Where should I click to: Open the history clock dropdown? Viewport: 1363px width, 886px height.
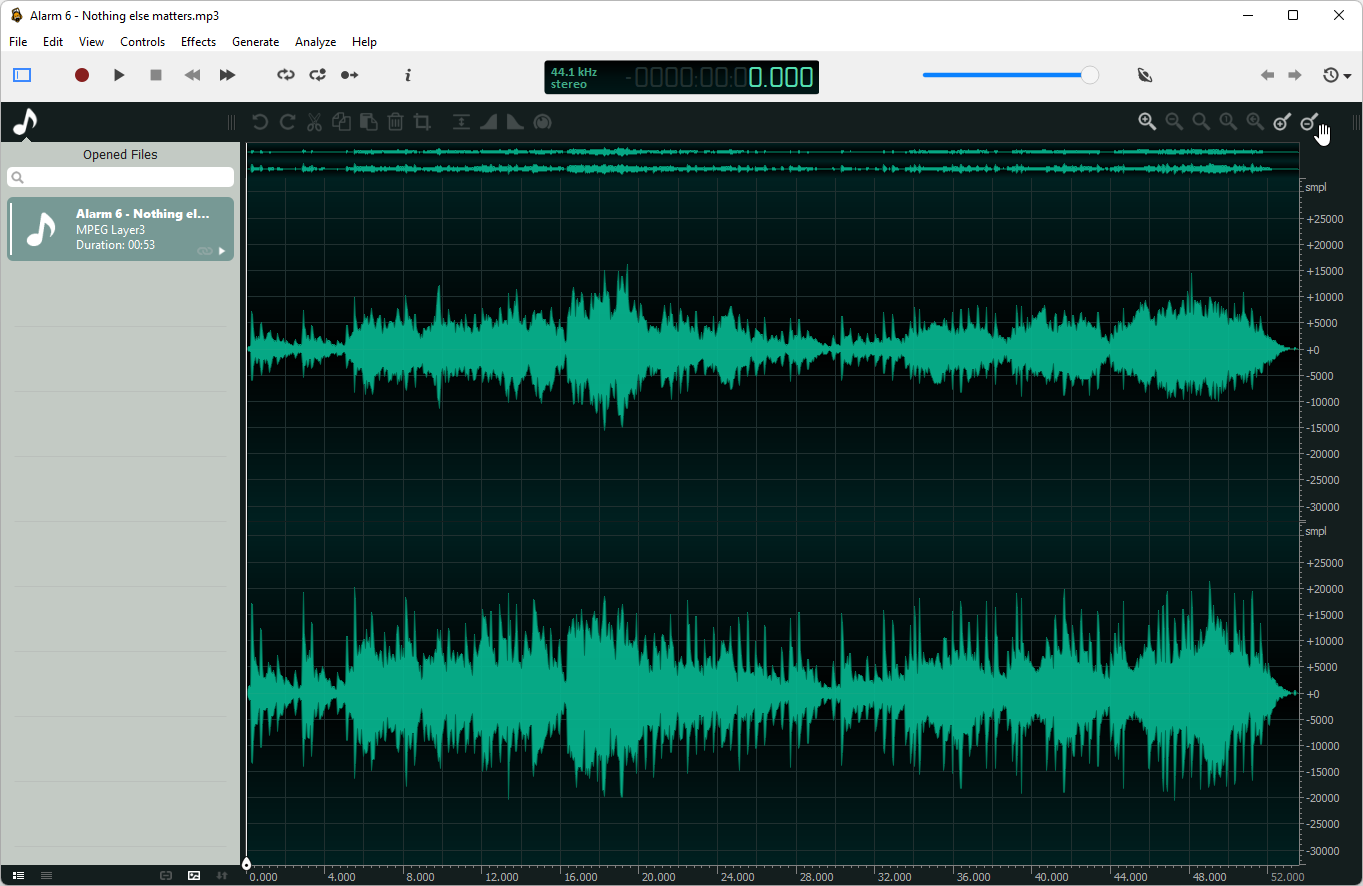tap(1336, 75)
